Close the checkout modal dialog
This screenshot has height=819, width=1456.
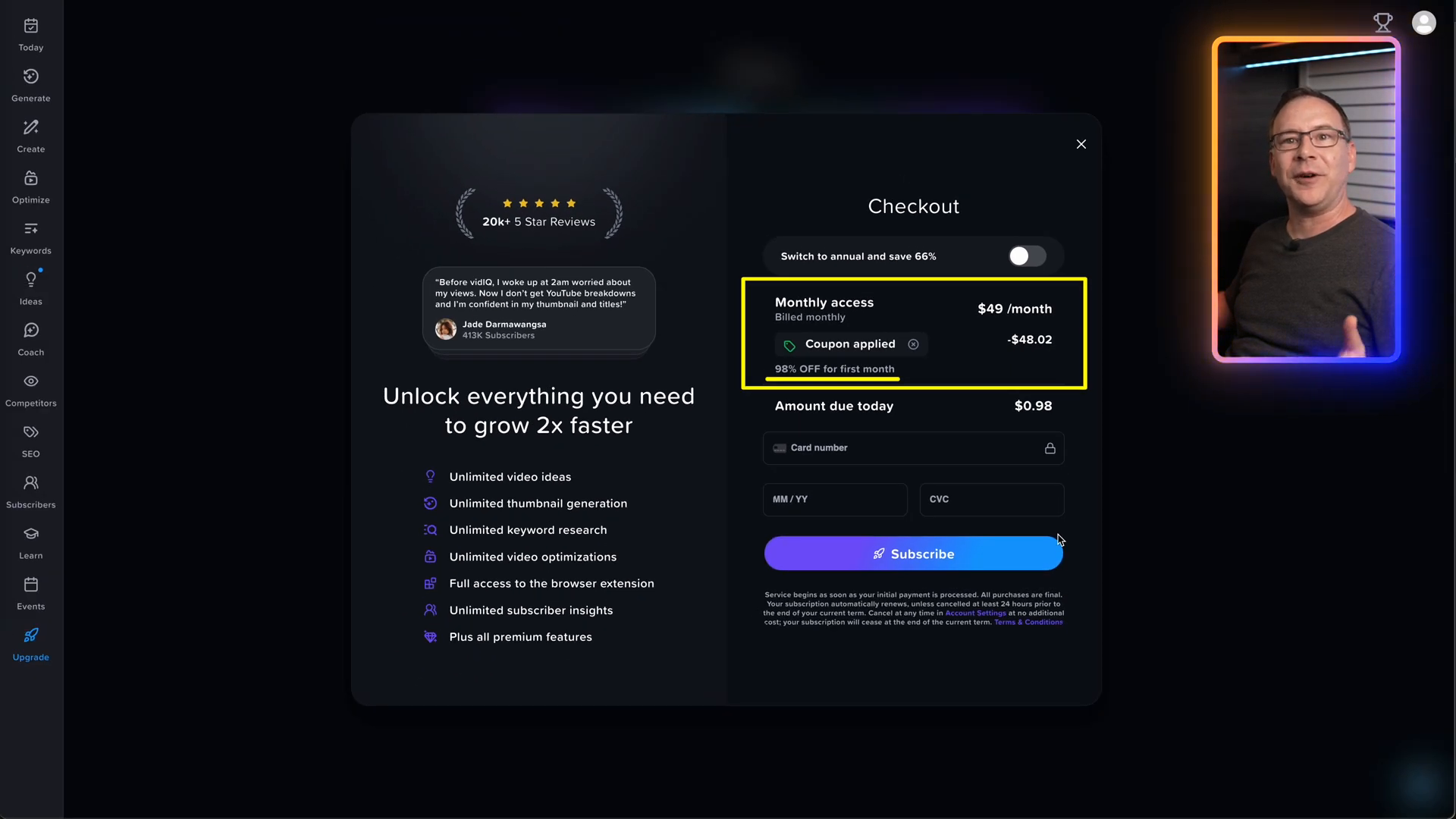point(1080,145)
